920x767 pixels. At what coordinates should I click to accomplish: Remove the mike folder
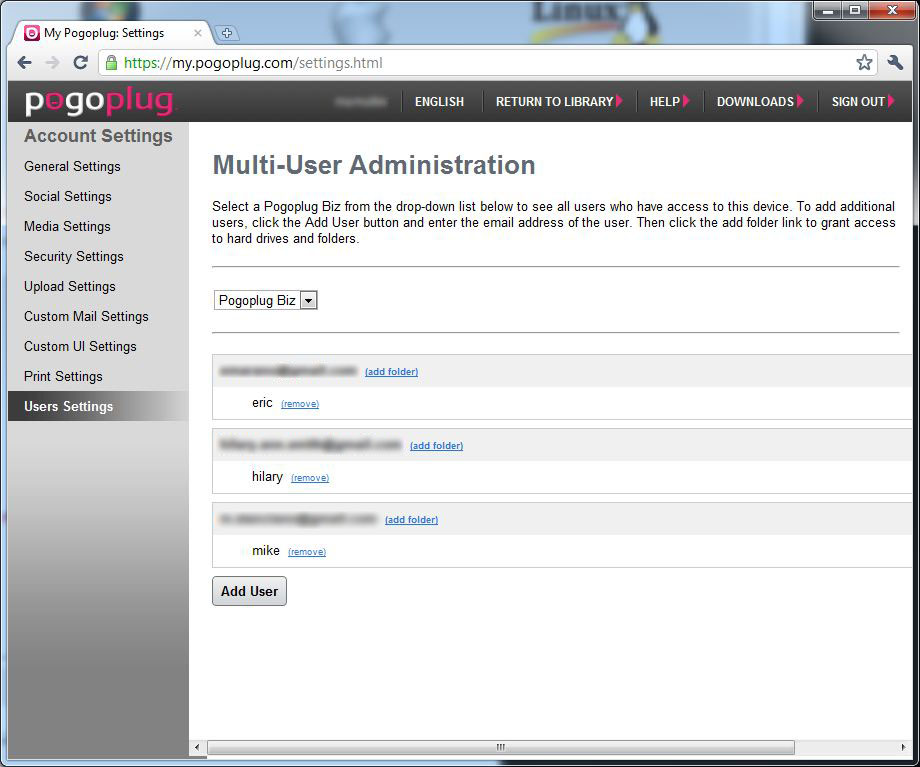tap(307, 552)
